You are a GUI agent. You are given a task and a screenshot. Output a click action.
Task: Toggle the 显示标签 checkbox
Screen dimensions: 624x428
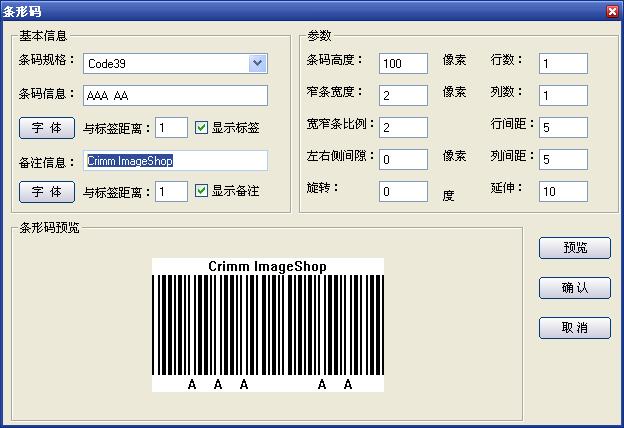201,127
